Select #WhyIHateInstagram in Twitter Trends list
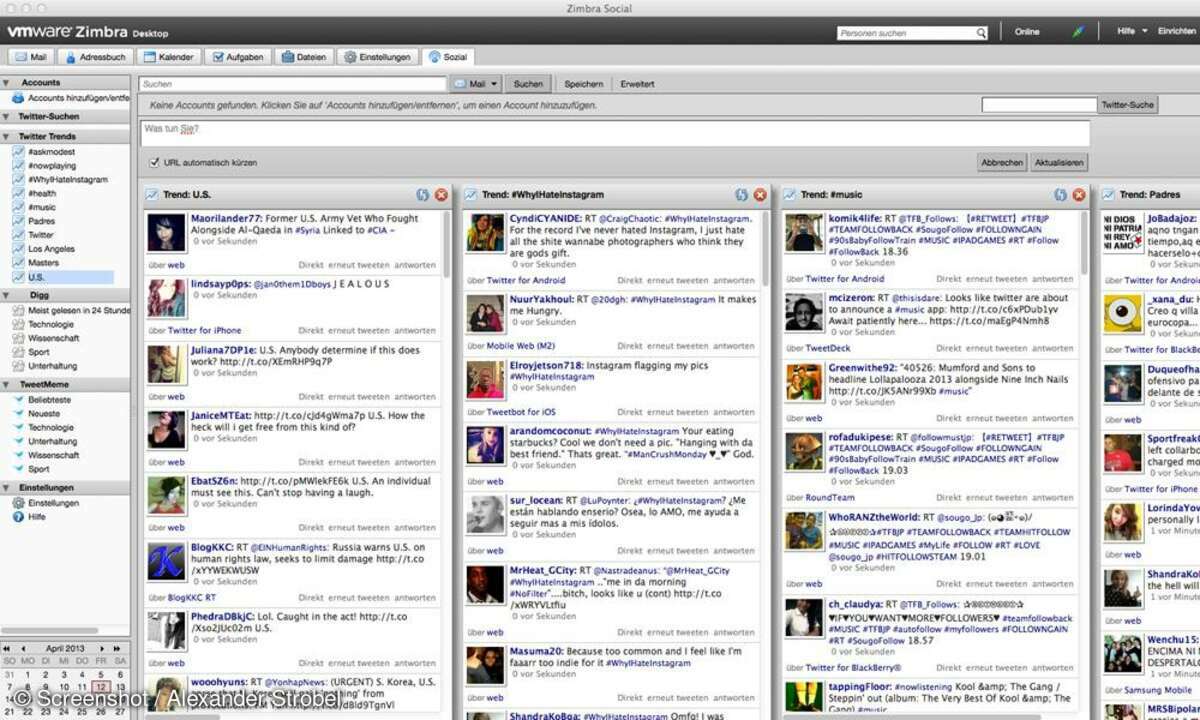 pyautogui.click(x=67, y=179)
